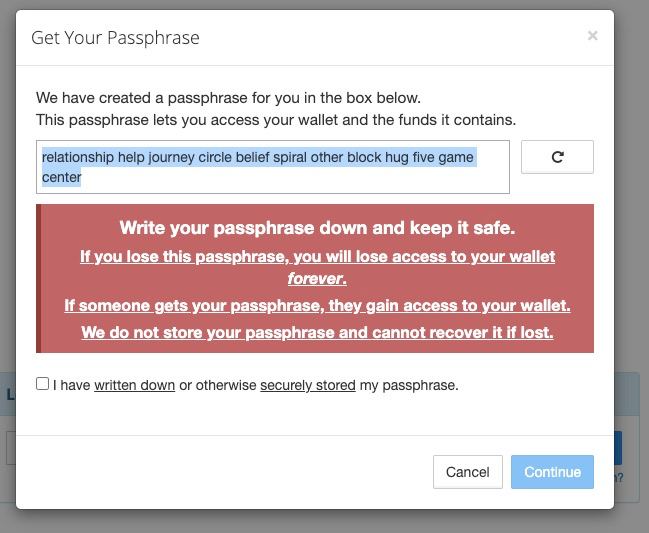Click the blue button hidden behind dialog edge
This screenshot has width=649, height=533.
[618, 448]
